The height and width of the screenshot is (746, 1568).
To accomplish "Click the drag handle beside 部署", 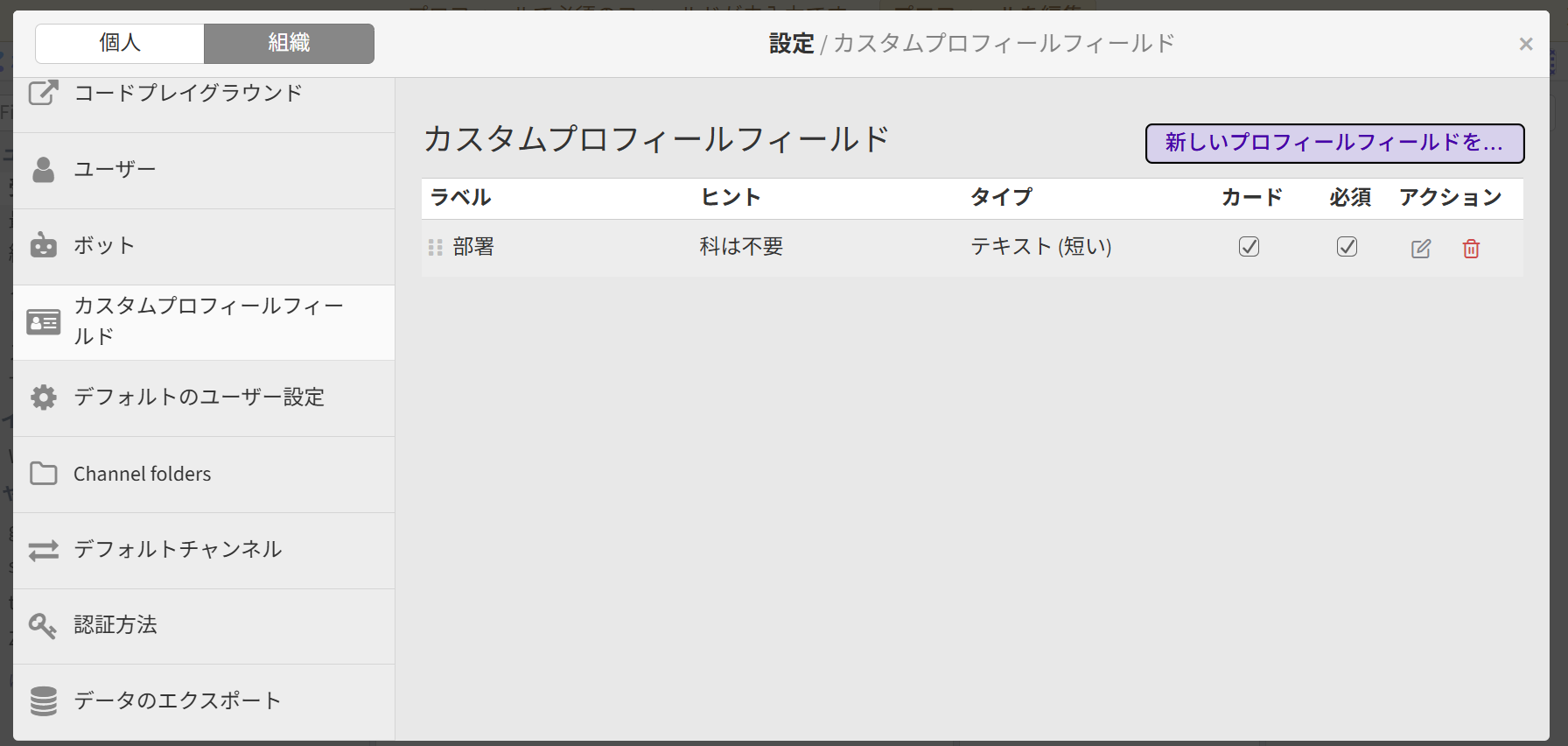I will coord(435,248).
